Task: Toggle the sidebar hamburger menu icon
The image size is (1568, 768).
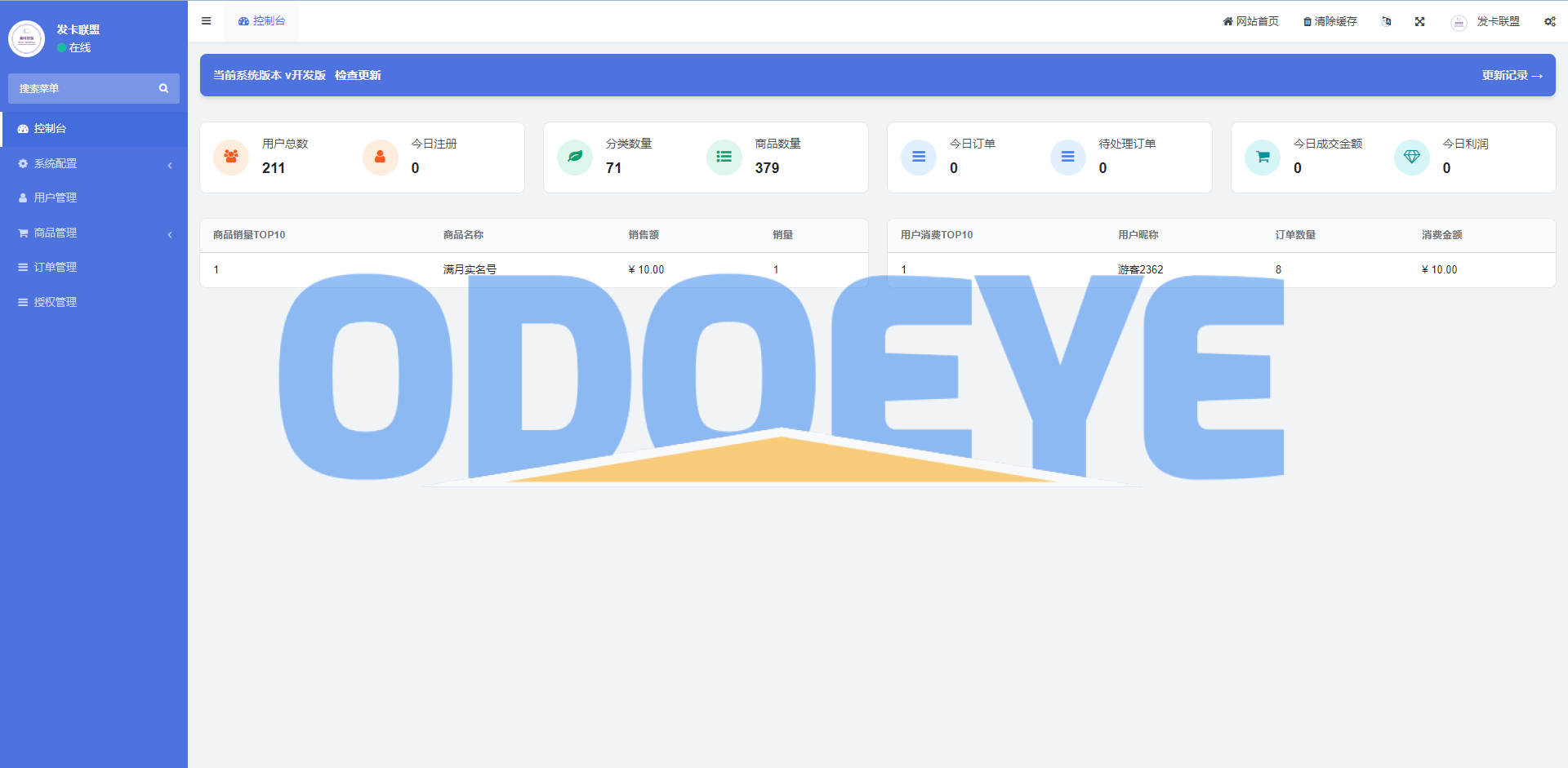Action: pyautogui.click(x=206, y=21)
